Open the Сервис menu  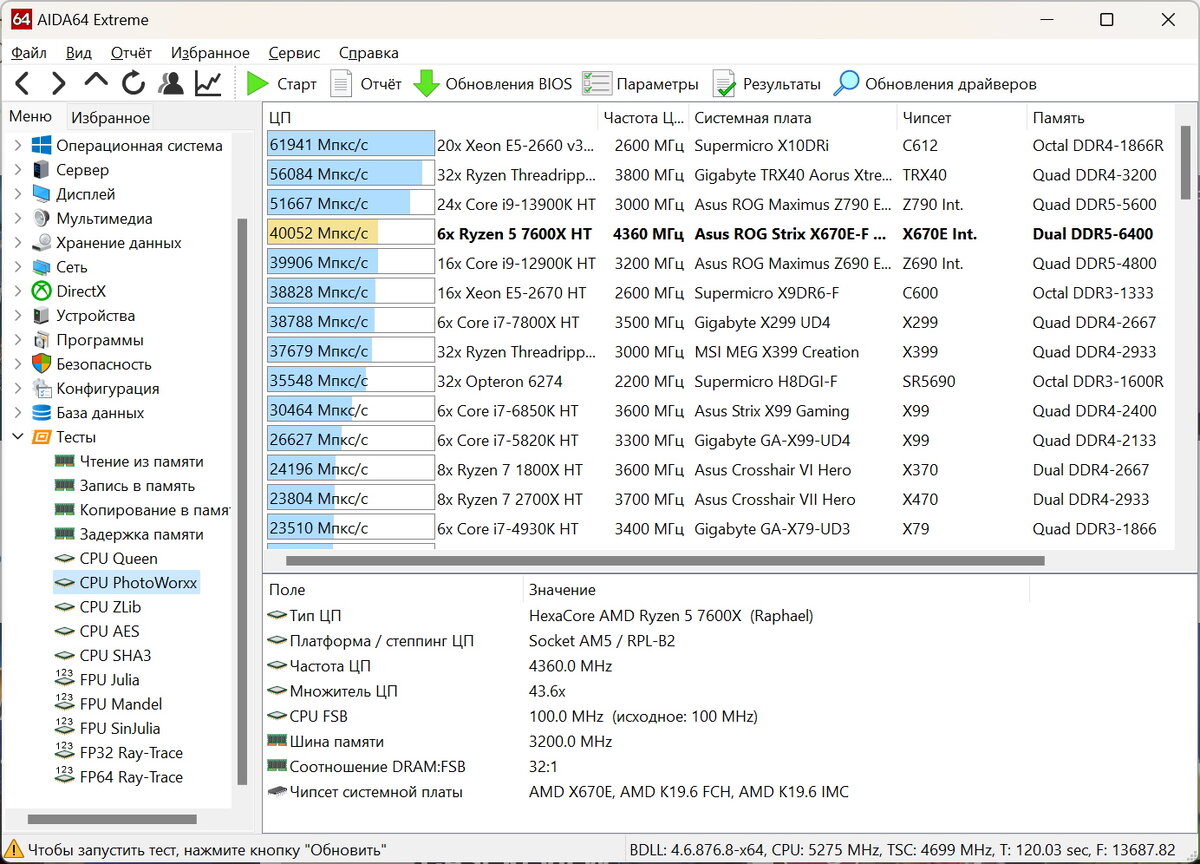point(294,53)
